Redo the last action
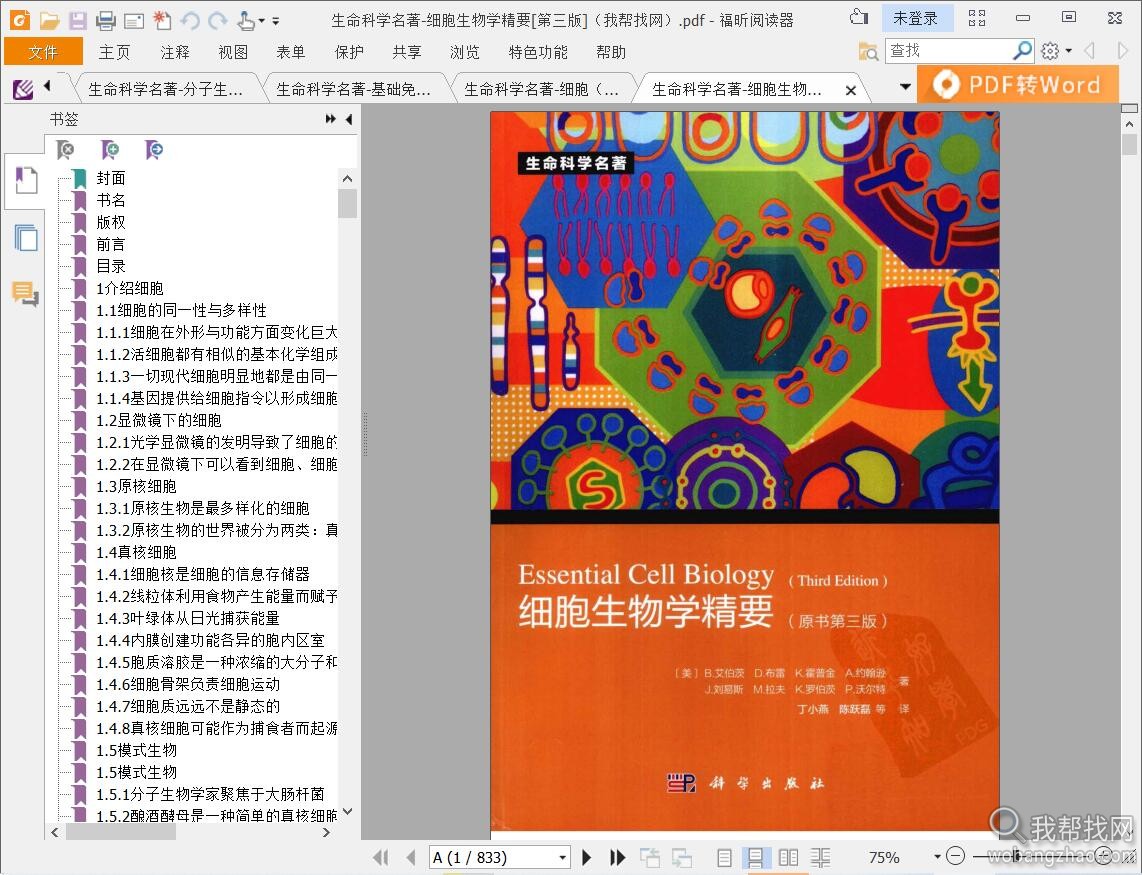This screenshot has width=1142, height=875. pyautogui.click(x=218, y=20)
